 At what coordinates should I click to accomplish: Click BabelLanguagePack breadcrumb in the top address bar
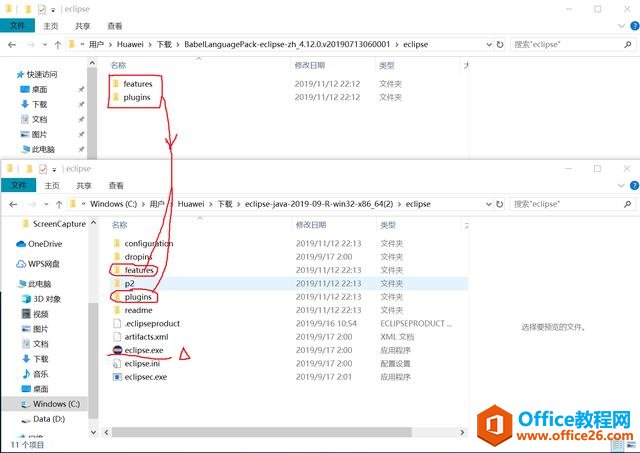point(287,44)
